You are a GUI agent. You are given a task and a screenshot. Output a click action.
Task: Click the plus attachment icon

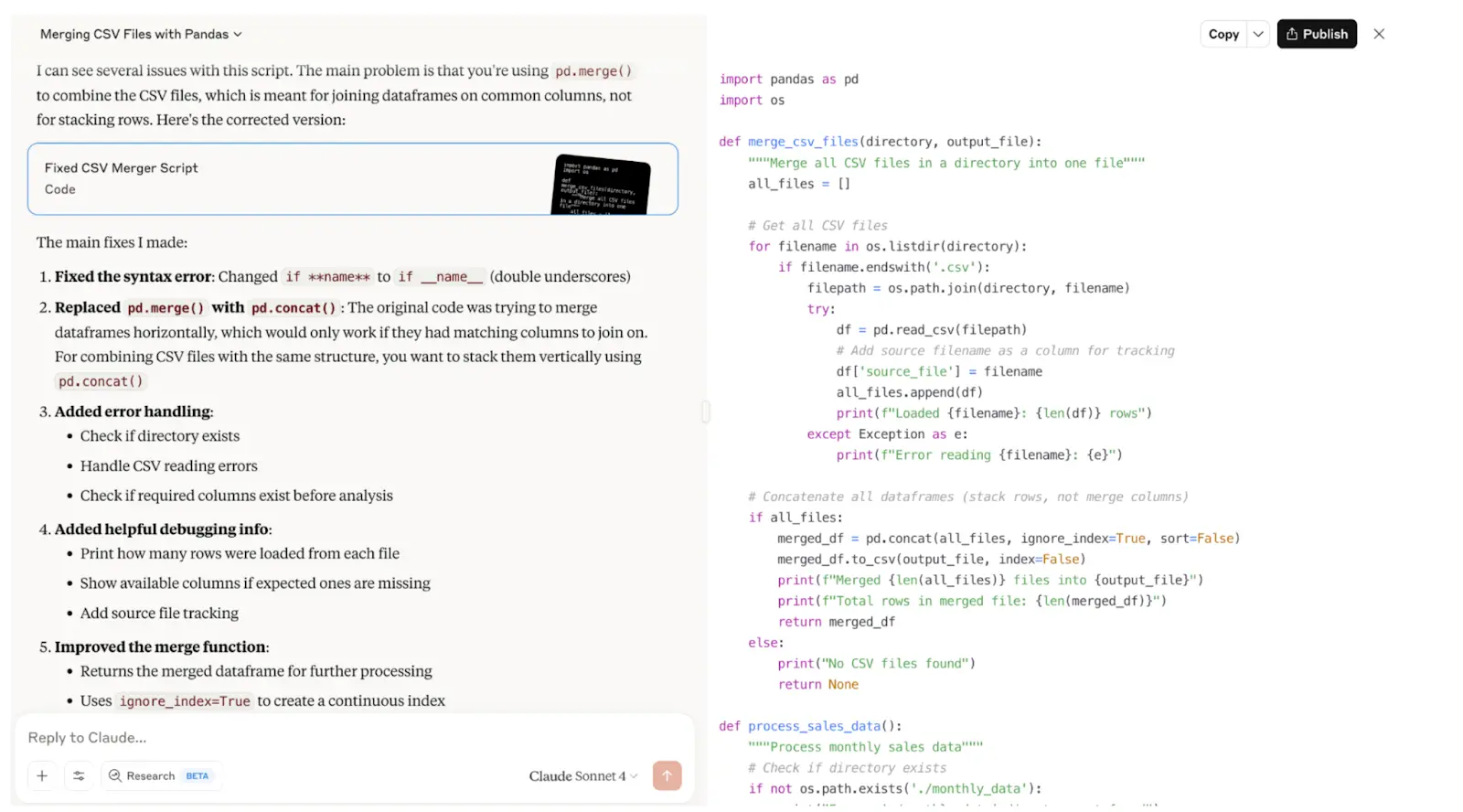coord(42,775)
